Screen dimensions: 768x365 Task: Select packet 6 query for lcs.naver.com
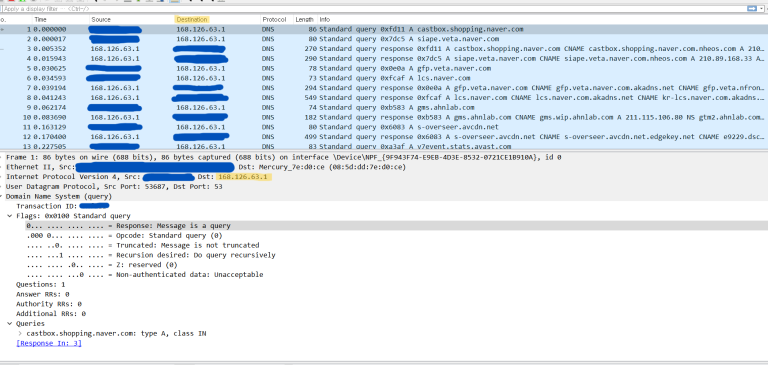pos(383,78)
